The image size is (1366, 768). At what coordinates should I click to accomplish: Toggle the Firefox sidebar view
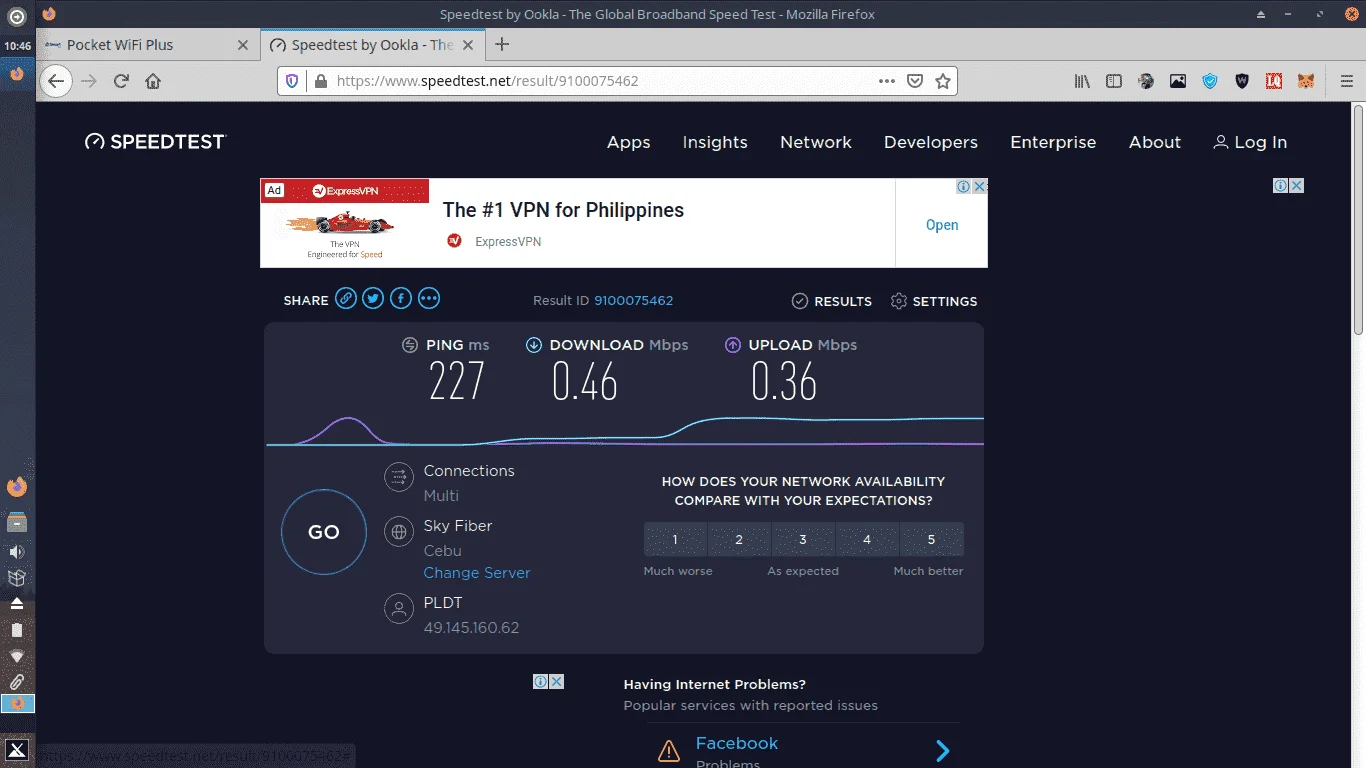click(x=1113, y=81)
